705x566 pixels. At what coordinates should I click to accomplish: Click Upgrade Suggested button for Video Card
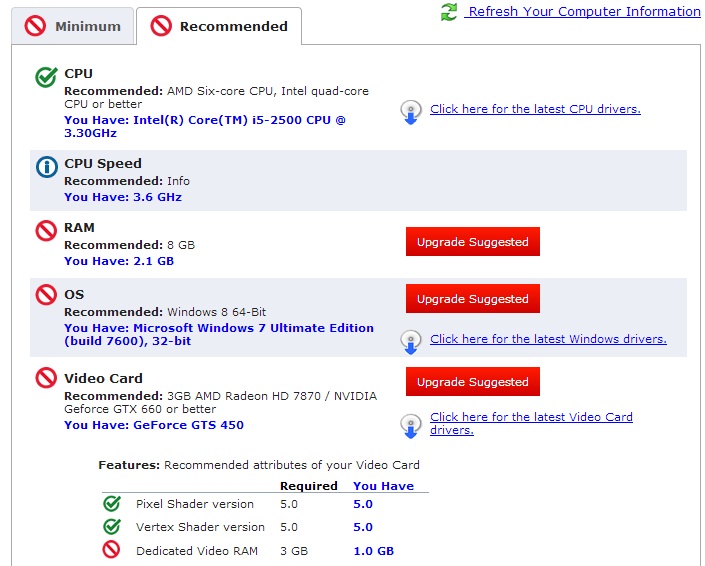[x=473, y=382]
